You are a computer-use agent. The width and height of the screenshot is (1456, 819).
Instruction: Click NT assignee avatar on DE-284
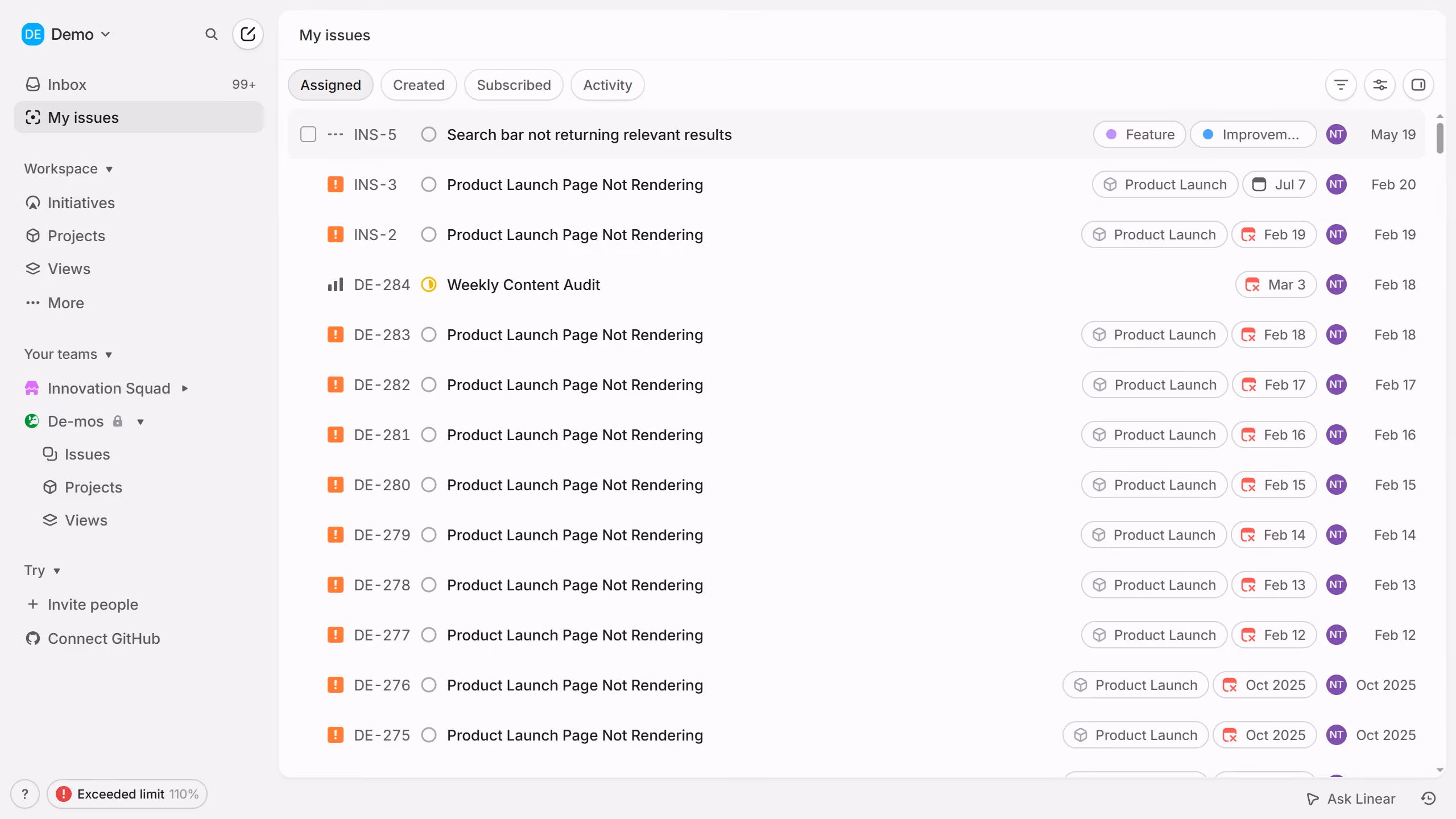pos(1337,284)
